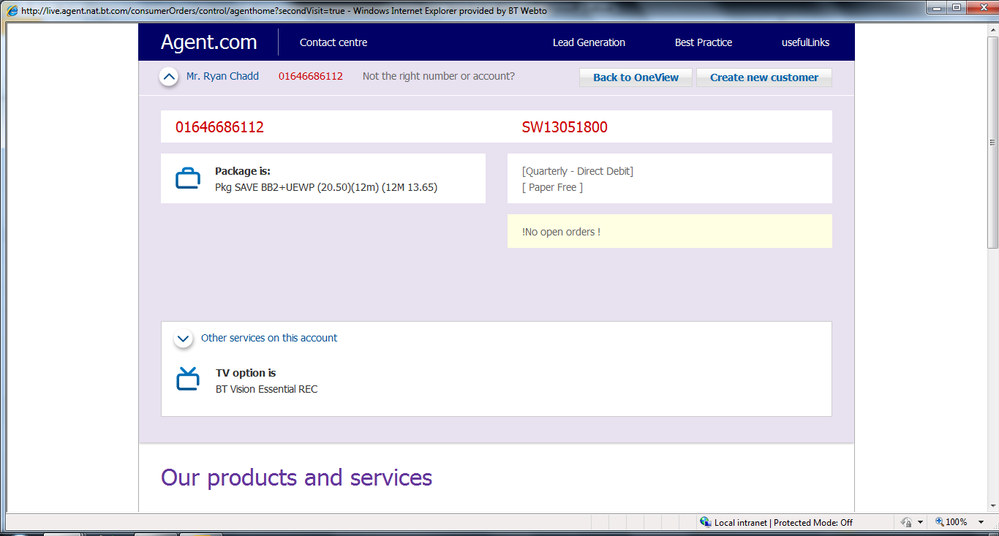This screenshot has height=536, width=999.
Task: Click the [Quarterly - Direct Debit] text
Action: tap(578, 171)
